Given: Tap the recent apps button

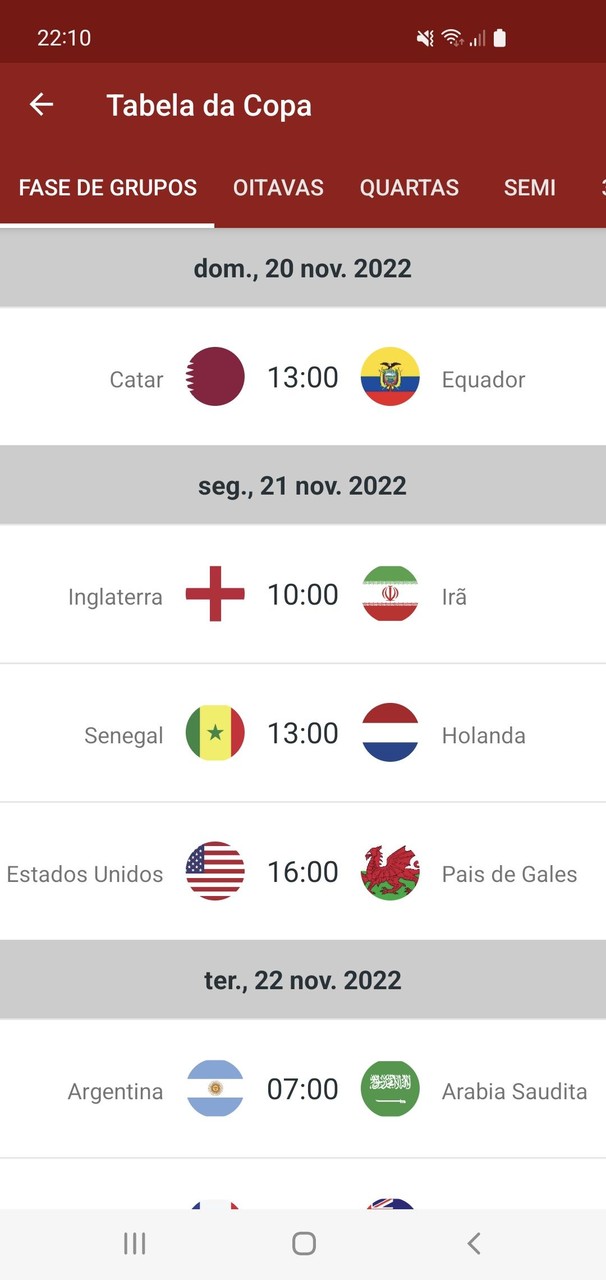Looking at the screenshot, I should pos(133,1243).
